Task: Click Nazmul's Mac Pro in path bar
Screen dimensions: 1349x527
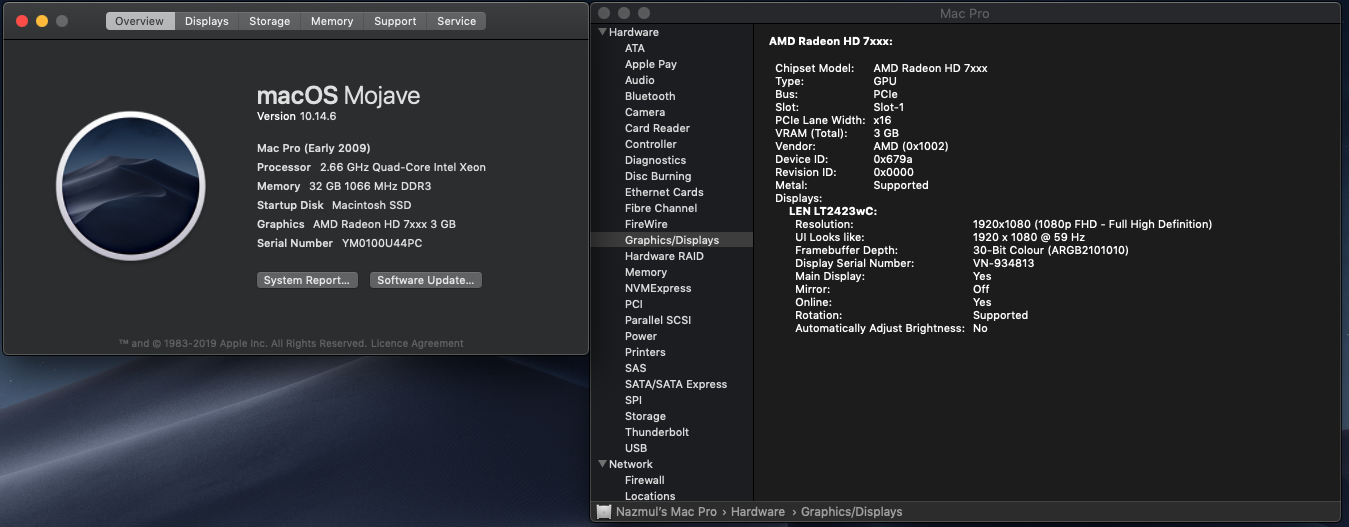Action: point(665,511)
